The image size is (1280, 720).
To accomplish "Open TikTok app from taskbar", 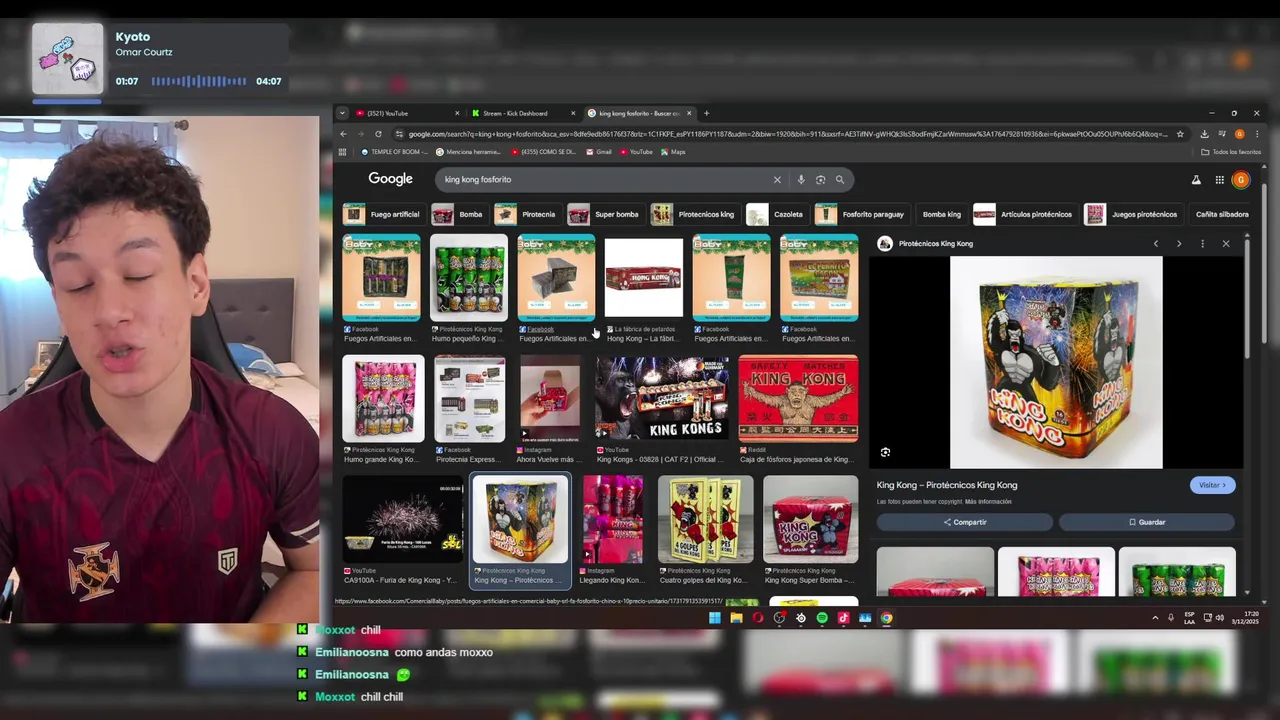I will point(843,618).
